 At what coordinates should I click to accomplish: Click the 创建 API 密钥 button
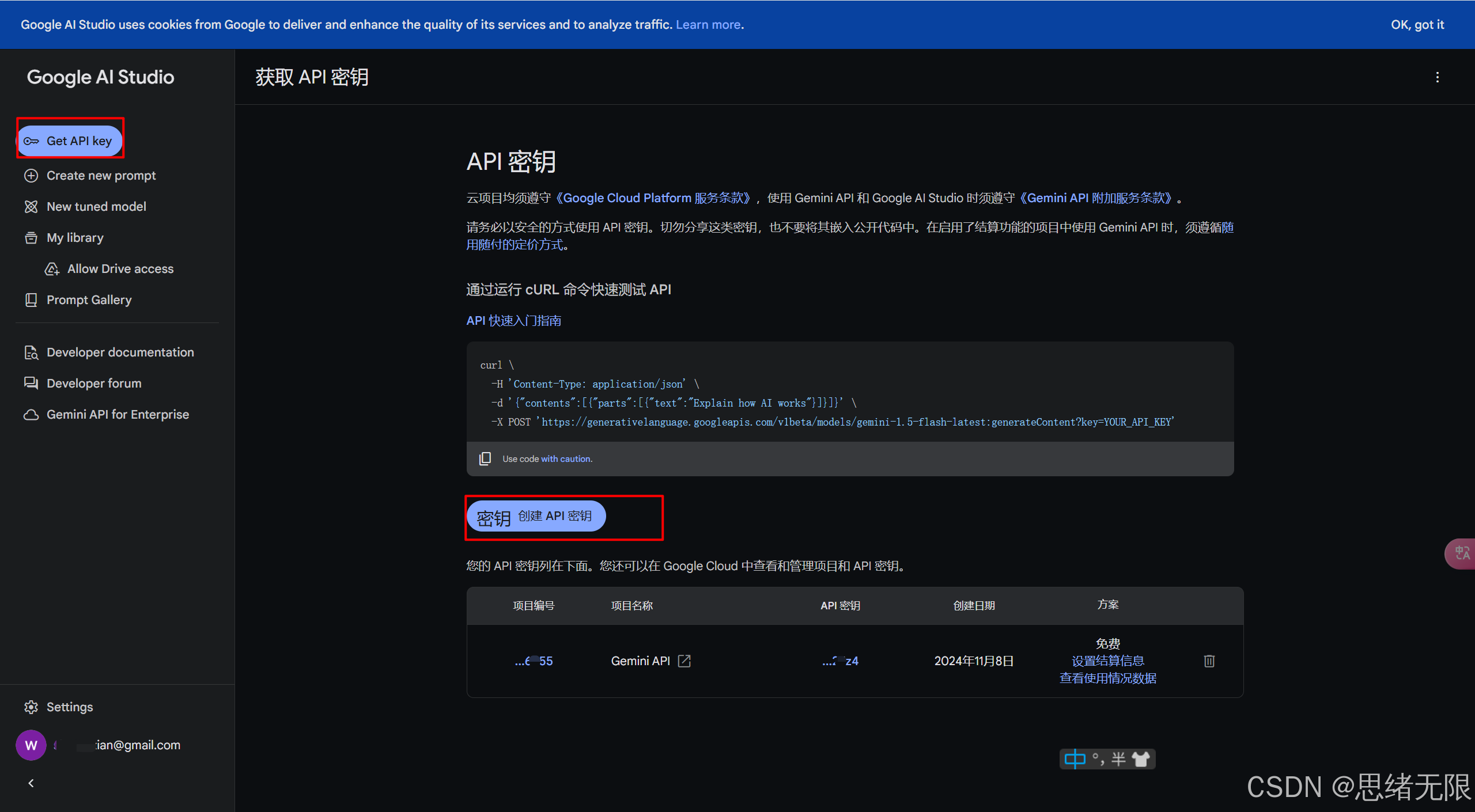pos(536,516)
